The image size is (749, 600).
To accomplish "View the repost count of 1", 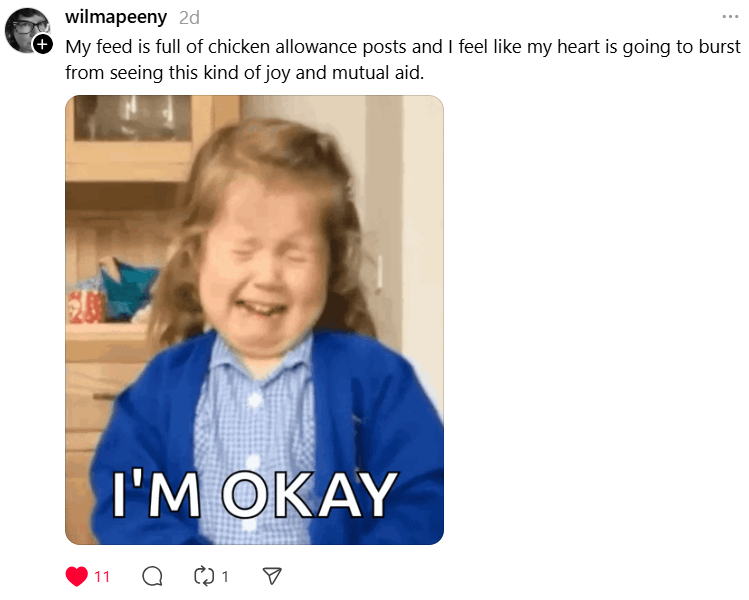I will click(225, 577).
